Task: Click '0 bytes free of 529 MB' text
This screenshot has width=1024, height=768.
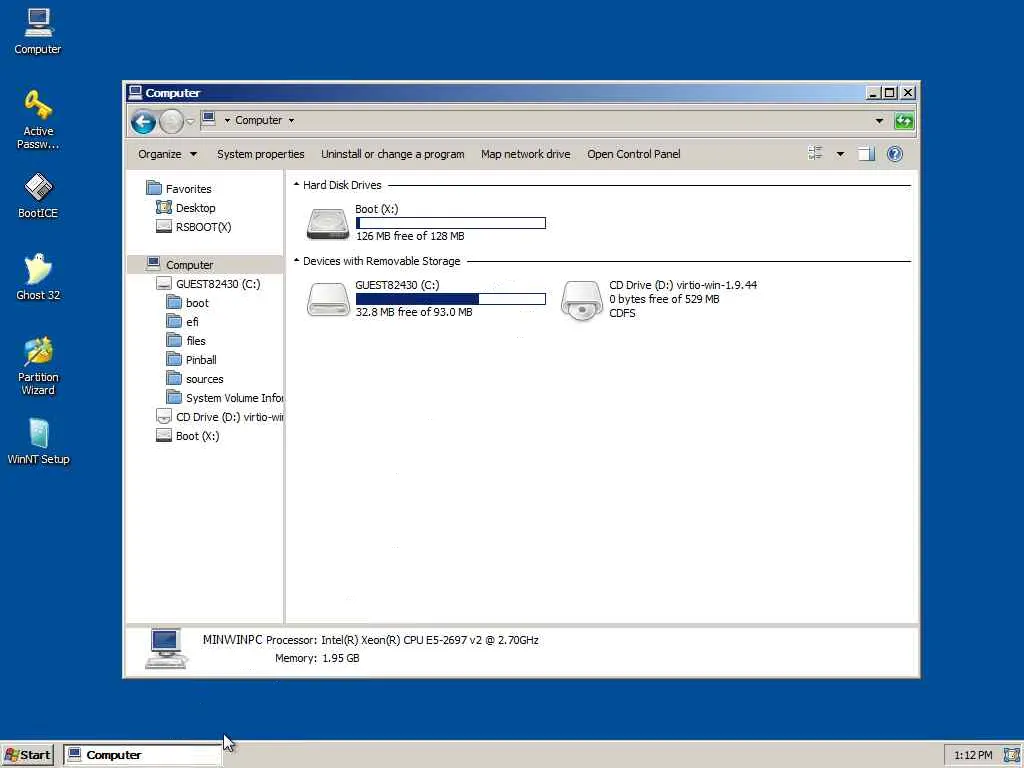Action: [664, 299]
